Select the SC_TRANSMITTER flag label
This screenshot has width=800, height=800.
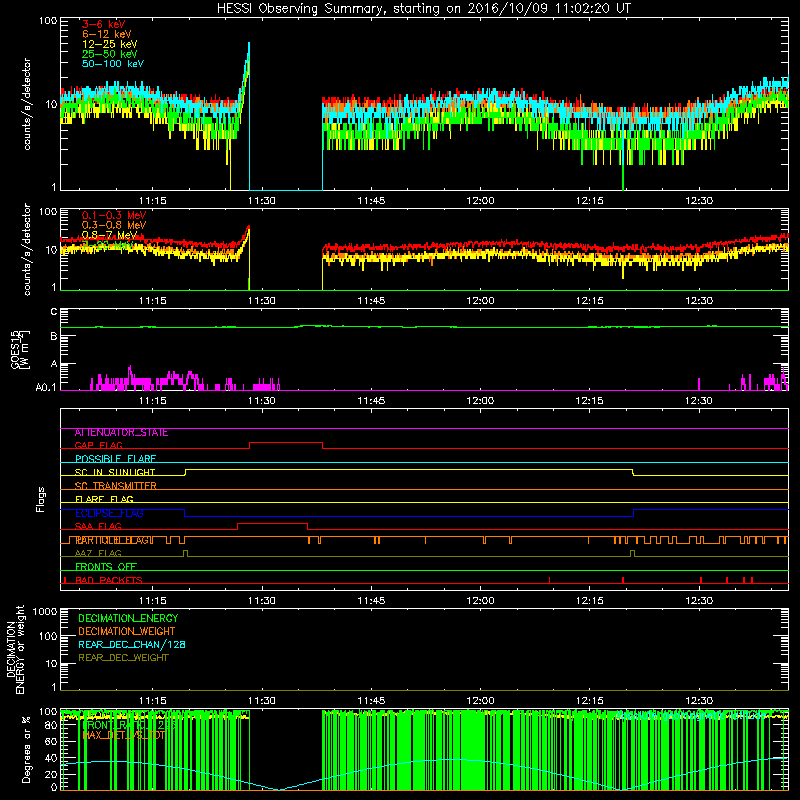[115, 486]
